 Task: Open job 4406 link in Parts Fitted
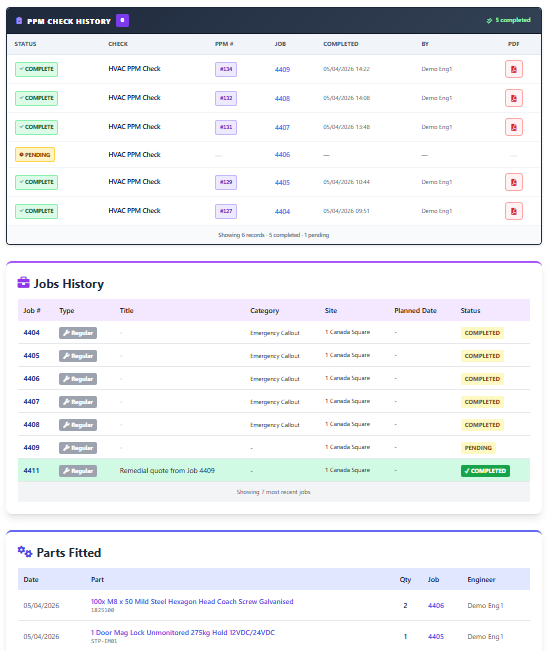[436, 606]
